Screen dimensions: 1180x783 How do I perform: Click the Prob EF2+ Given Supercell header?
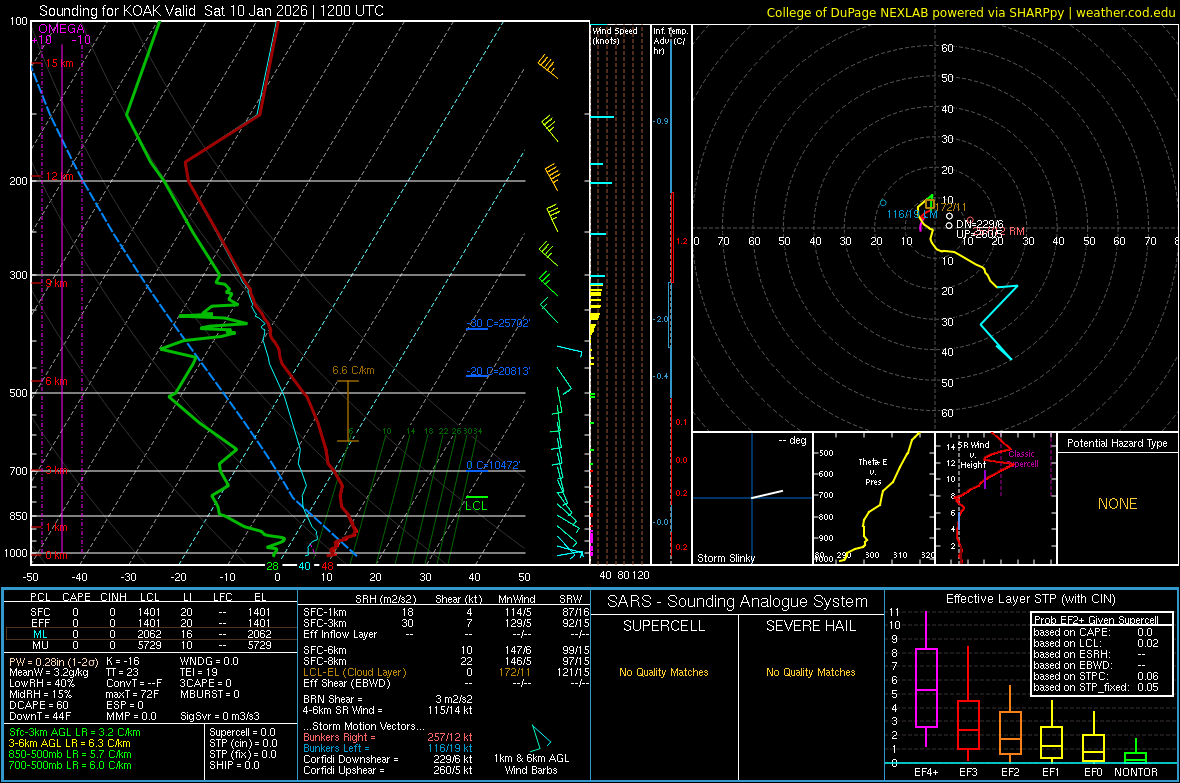(x=1096, y=620)
